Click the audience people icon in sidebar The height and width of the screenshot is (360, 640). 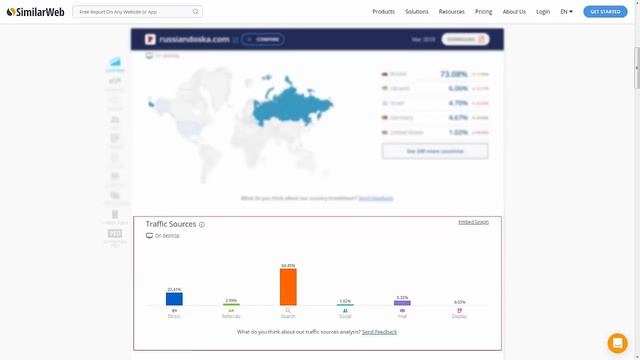[115, 120]
